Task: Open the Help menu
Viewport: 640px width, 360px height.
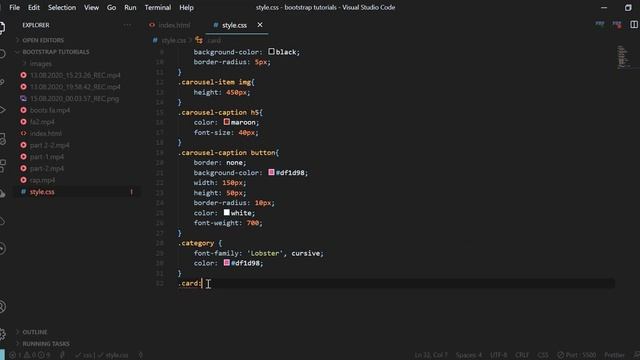Action: 187,7
